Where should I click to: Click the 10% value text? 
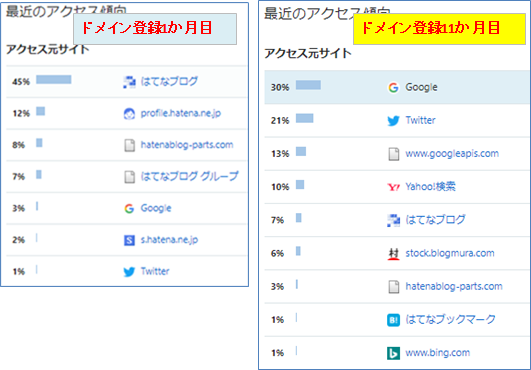(x=280, y=187)
